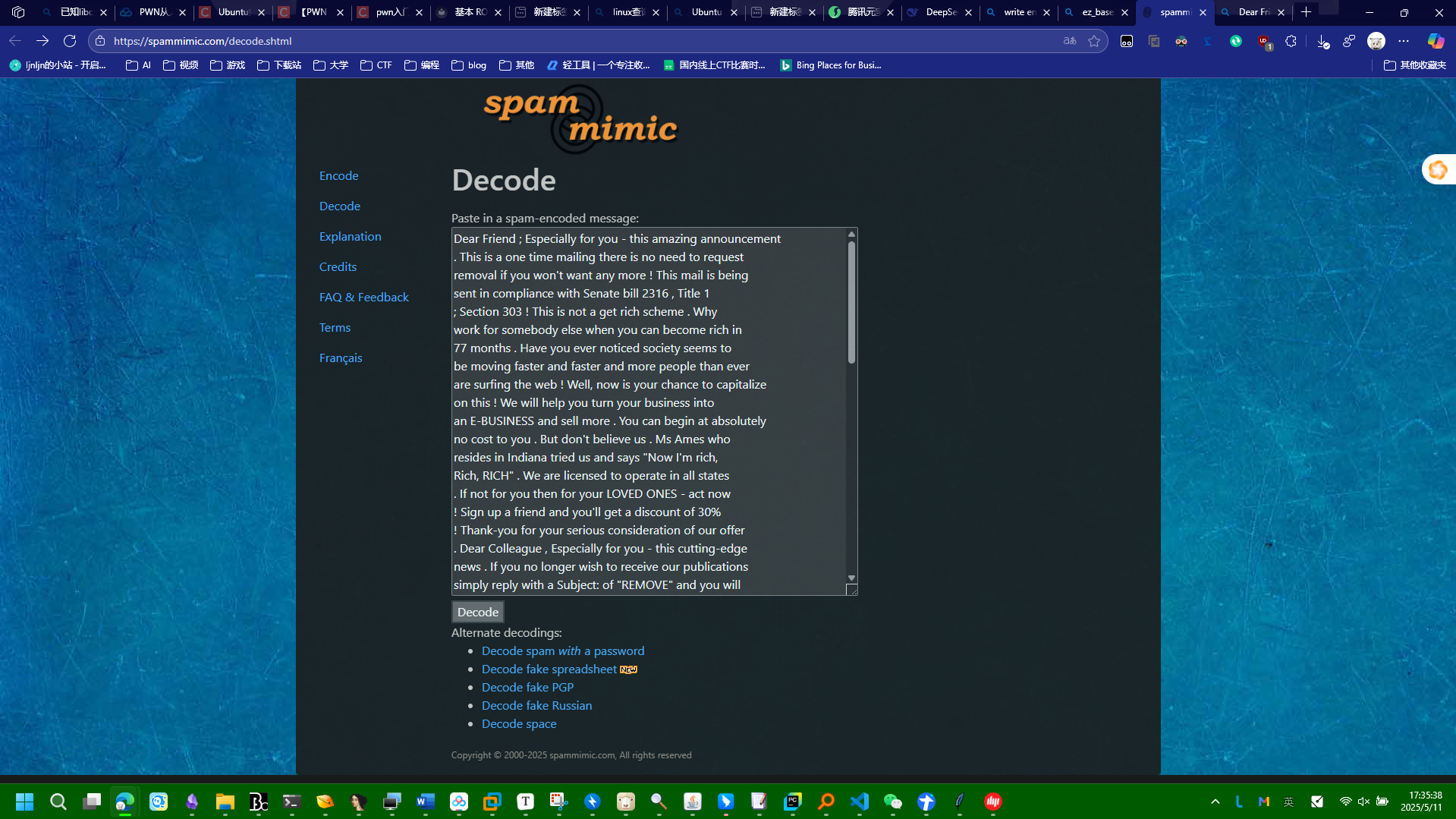
Task: Switch site language to Français
Action: click(x=341, y=358)
